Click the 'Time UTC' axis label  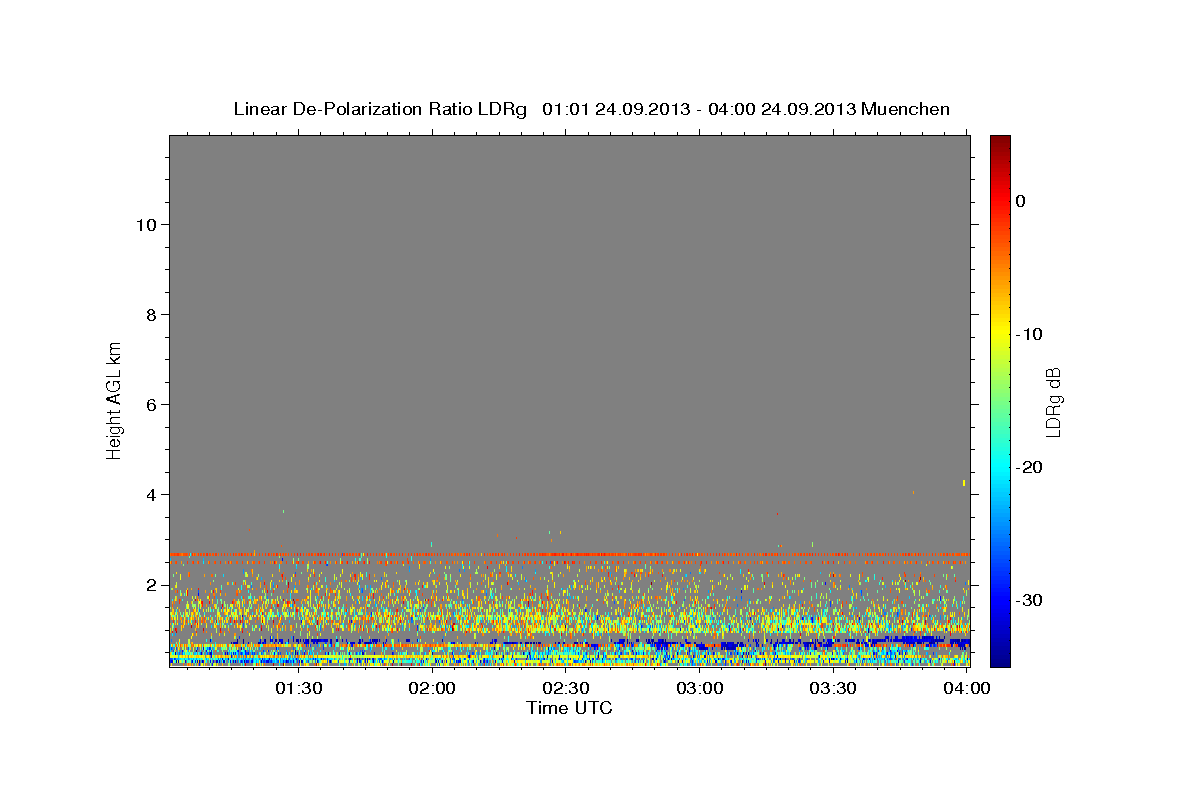pyautogui.click(x=569, y=708)
